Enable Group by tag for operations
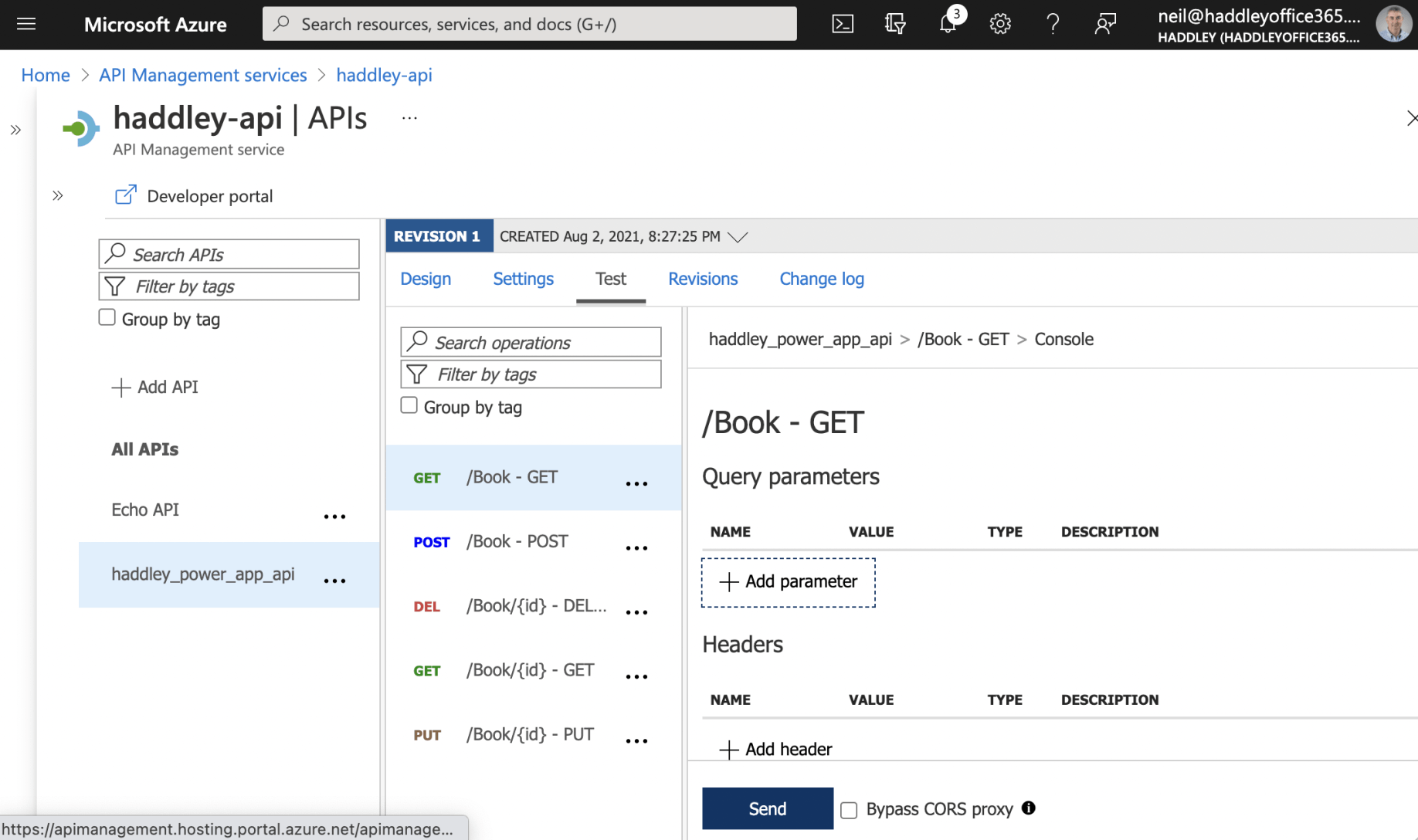The width and height of the screenshot is (1418, 840). tap(409, 406)
